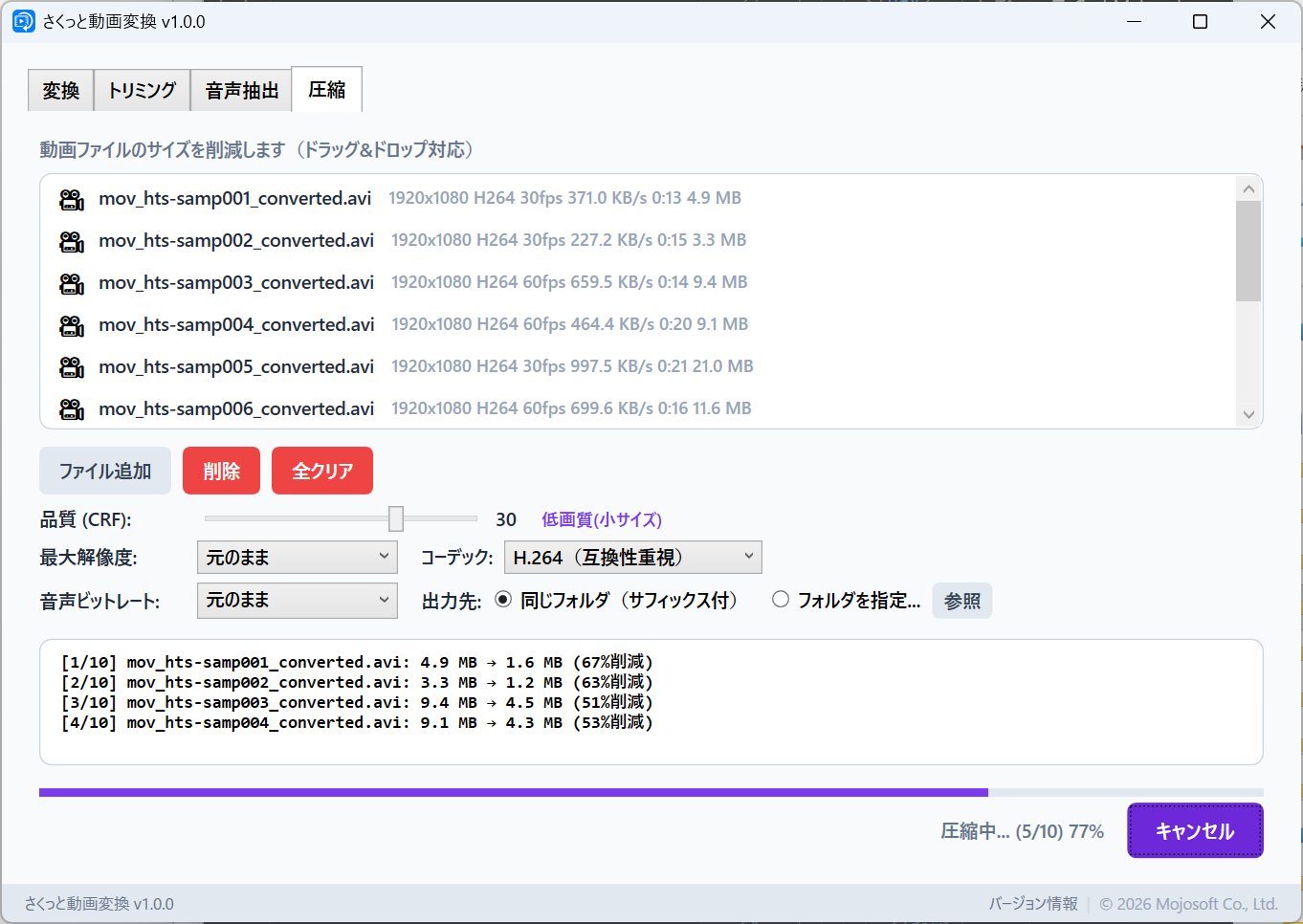
Task: Choose the フォルダを指定 radio button
Action: [781, 600]
